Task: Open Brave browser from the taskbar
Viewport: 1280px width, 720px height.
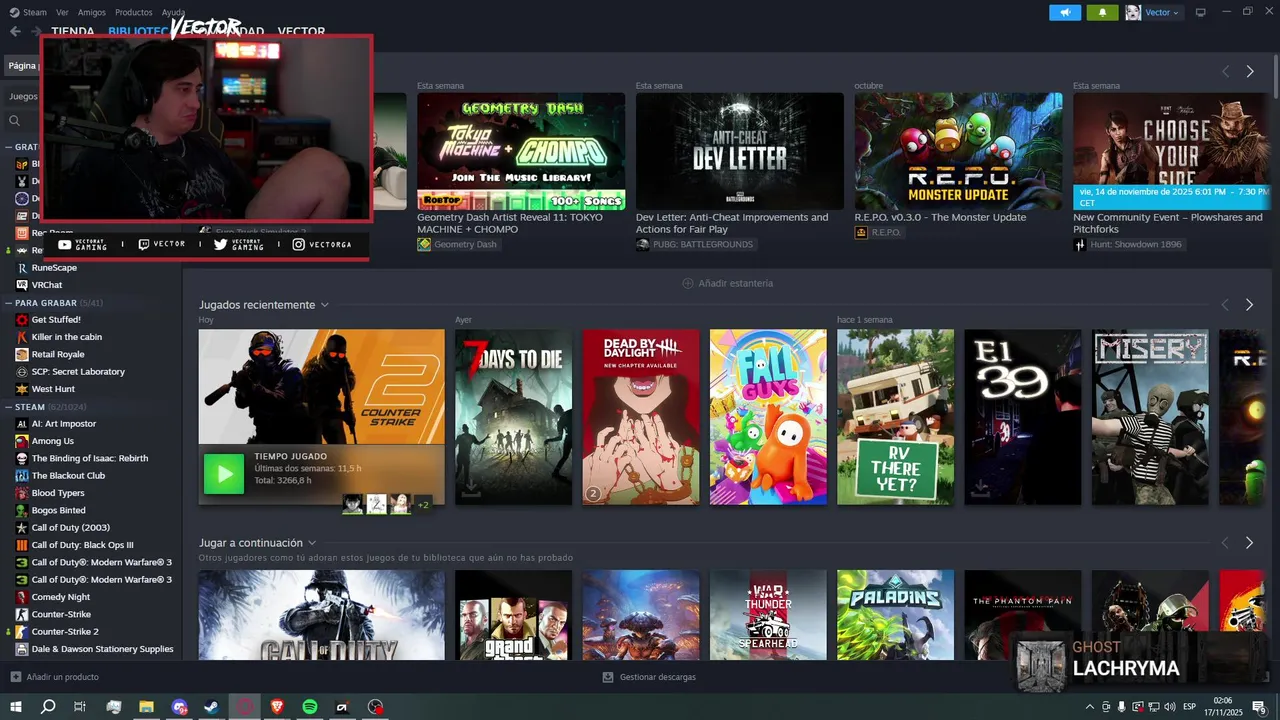Action: 277,707
